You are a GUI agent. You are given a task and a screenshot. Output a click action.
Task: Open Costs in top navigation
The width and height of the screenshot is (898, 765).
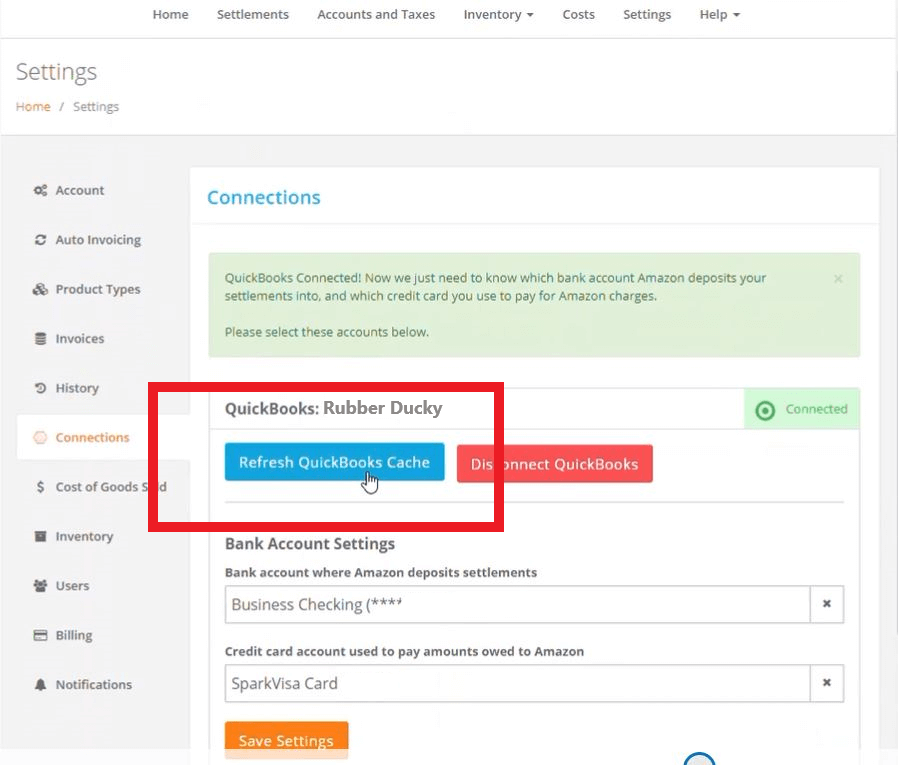pos(578,14)
